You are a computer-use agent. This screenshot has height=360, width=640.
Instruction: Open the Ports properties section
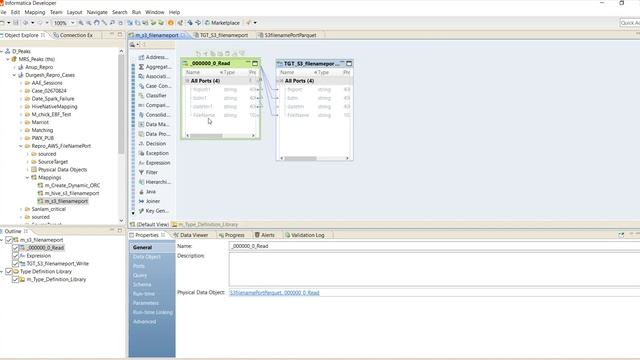pyautogui.click(x=139, y=266)
